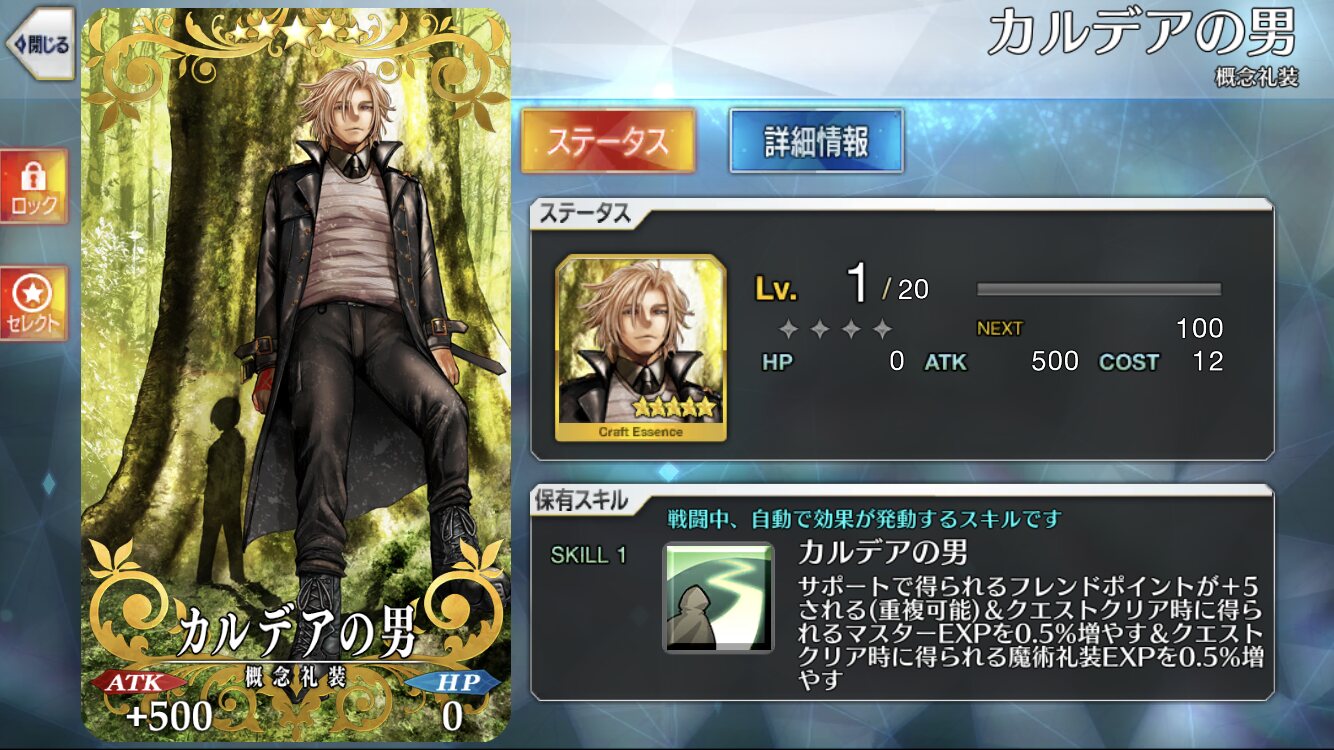
Task: Switch to the ステータス tab
Action: [608, 141]
